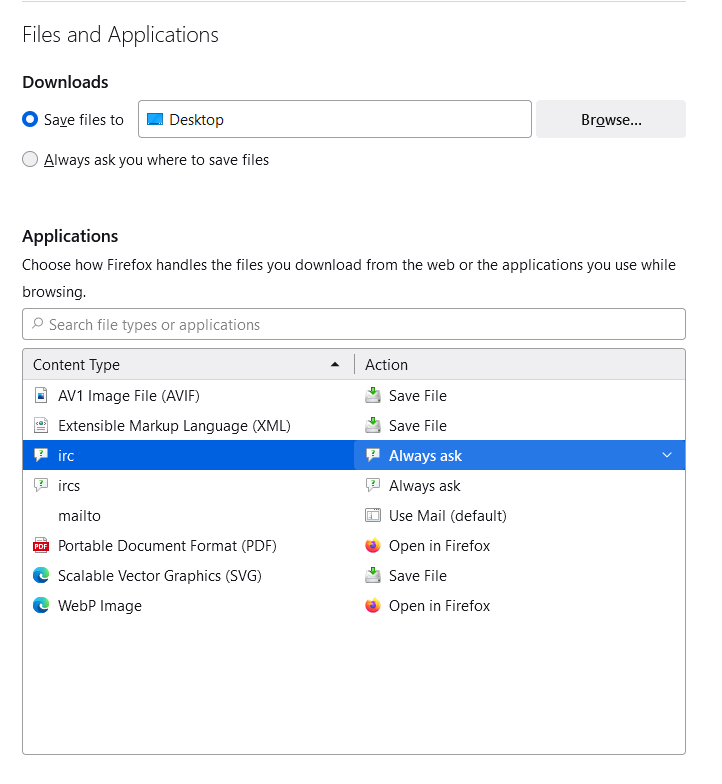Click the Edge icon beside WebP Image
This screenshot has height=784, width=722.
[x=41, y=606]
